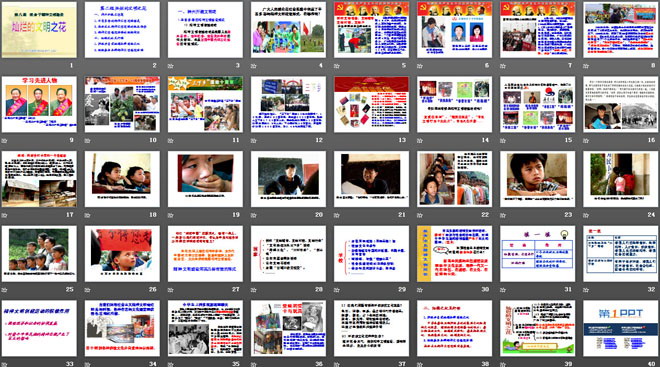
Task: Select slide 40 第1PPT thumbnail
Action: point(621,328)
